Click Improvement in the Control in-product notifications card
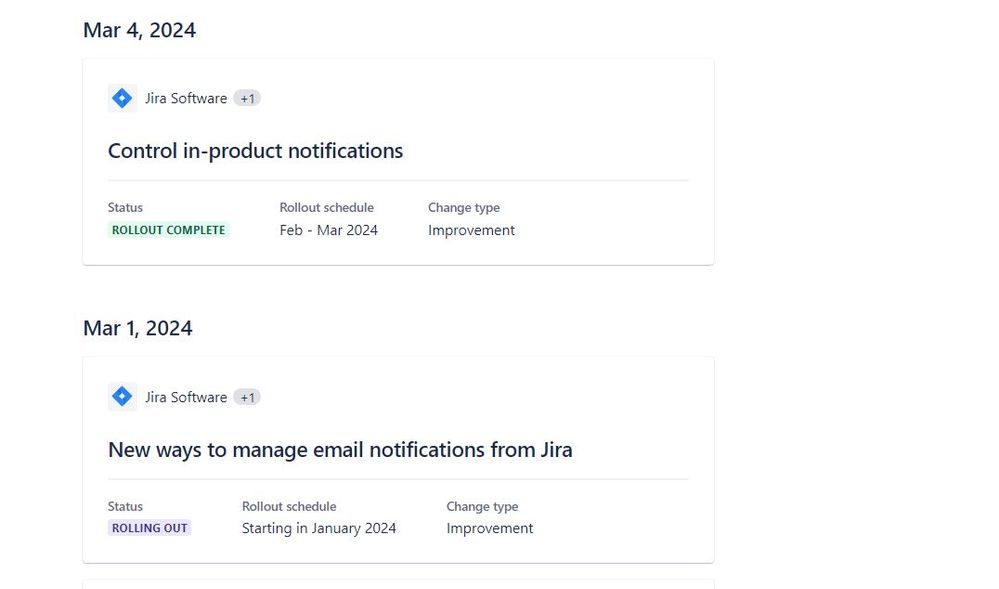 click(471, 230)
